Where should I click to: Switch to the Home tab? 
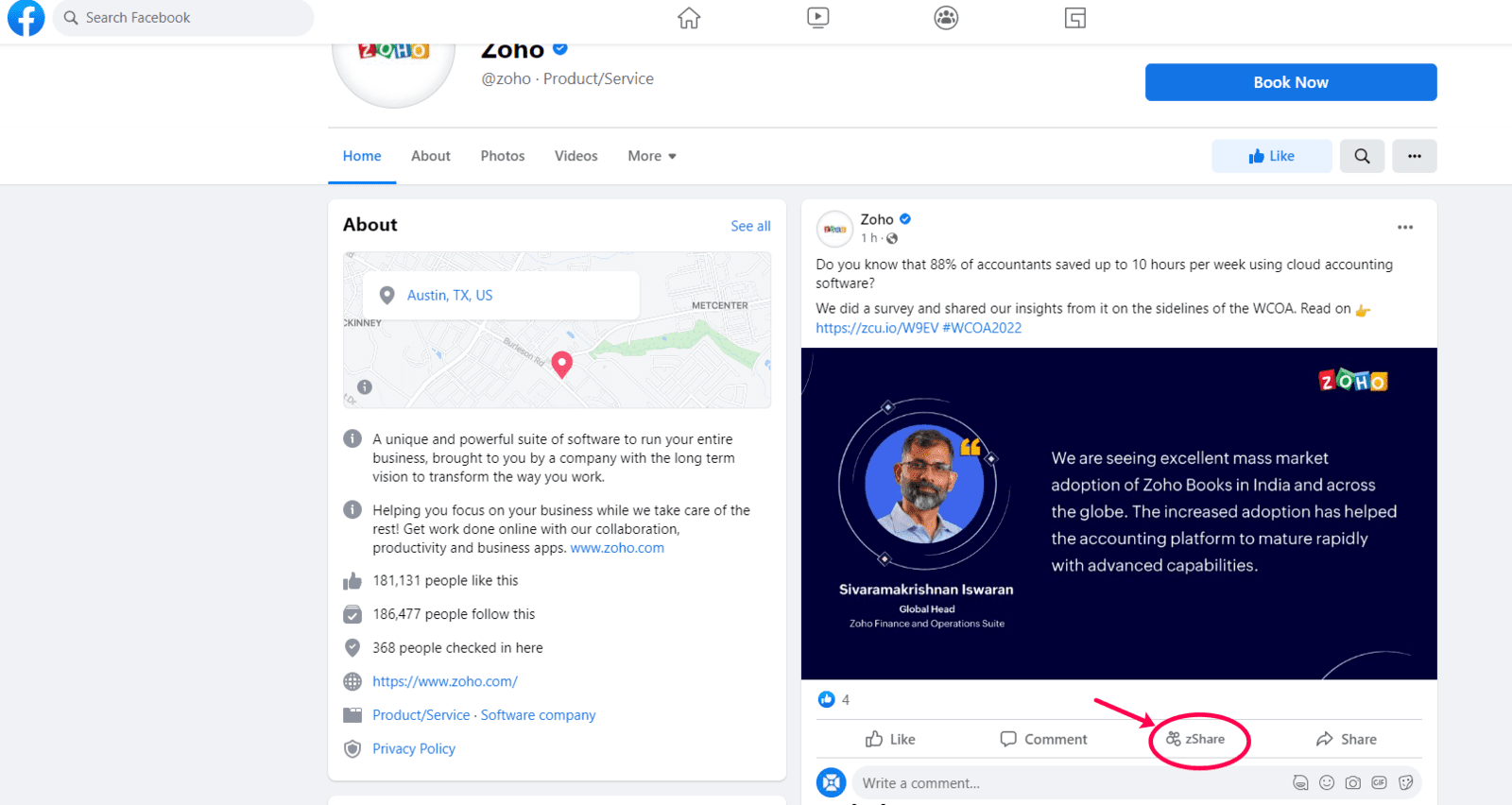click(362, 156)
